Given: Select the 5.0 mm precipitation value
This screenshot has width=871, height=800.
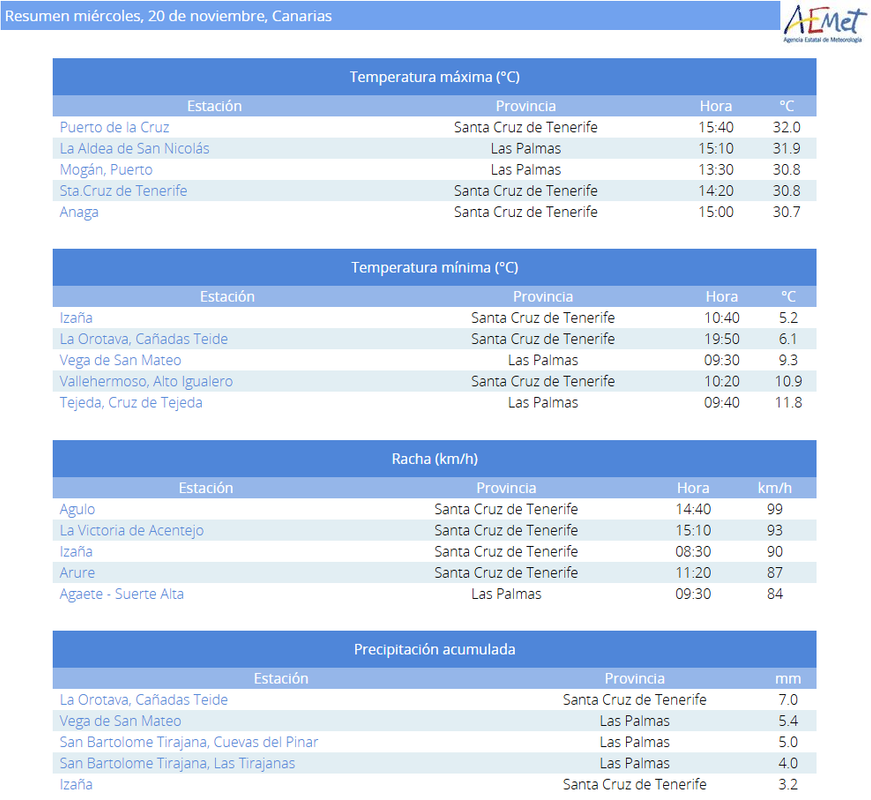Looking at the screenshot, I should coord(788,742).
